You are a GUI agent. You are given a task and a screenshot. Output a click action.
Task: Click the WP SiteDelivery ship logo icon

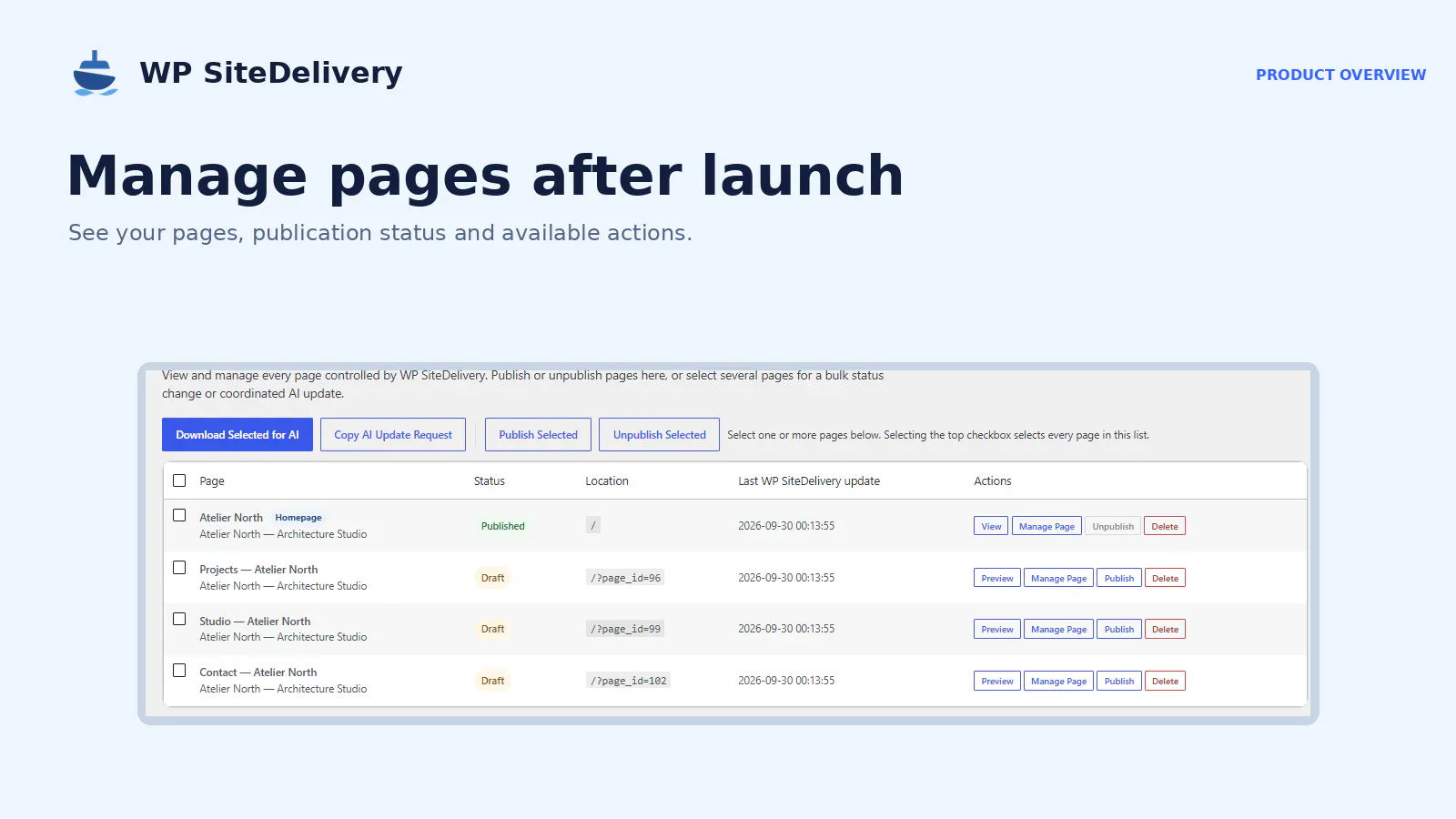pyautogui.click(x=95, y=73)
